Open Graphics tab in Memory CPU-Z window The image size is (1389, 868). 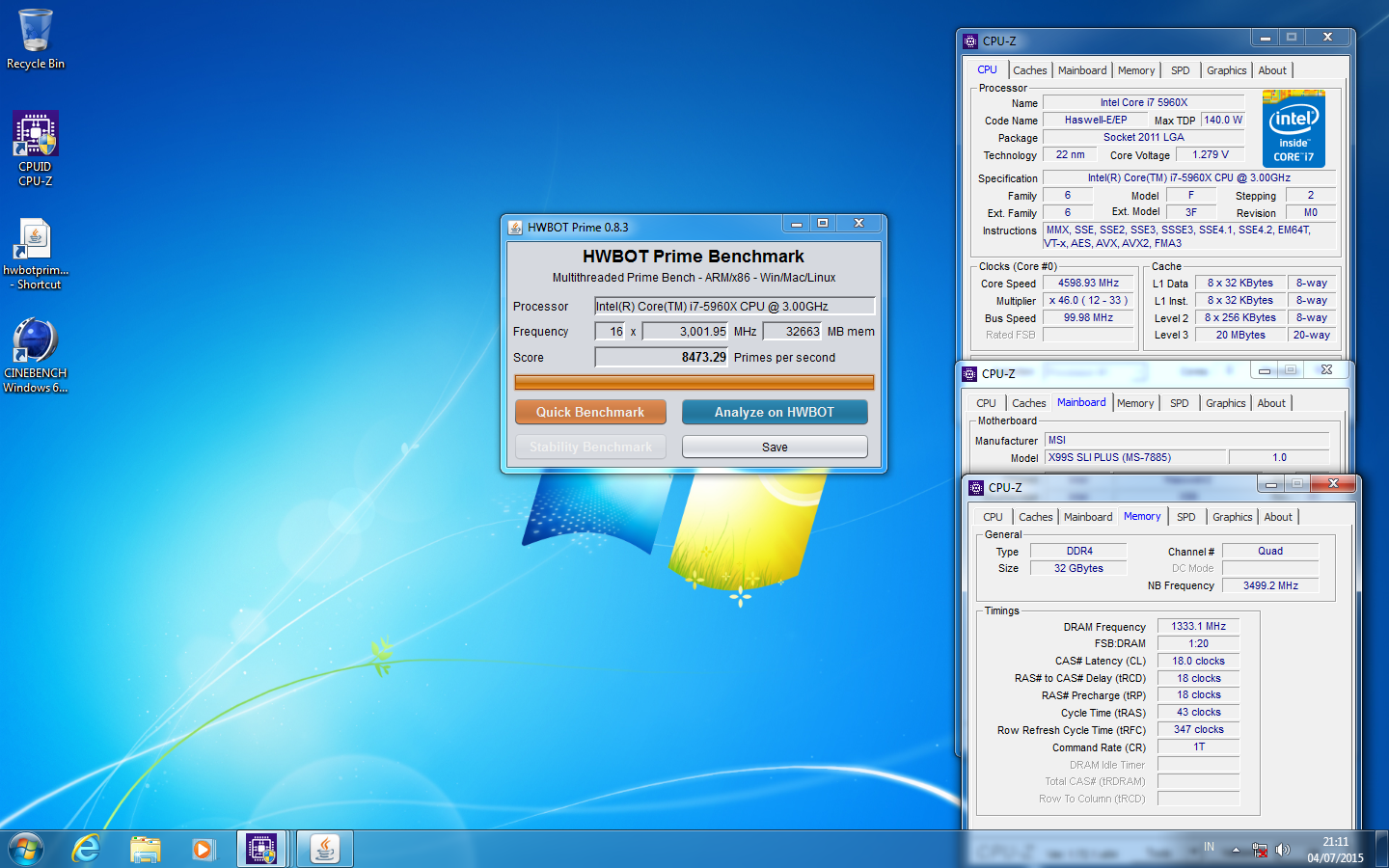1233,517
